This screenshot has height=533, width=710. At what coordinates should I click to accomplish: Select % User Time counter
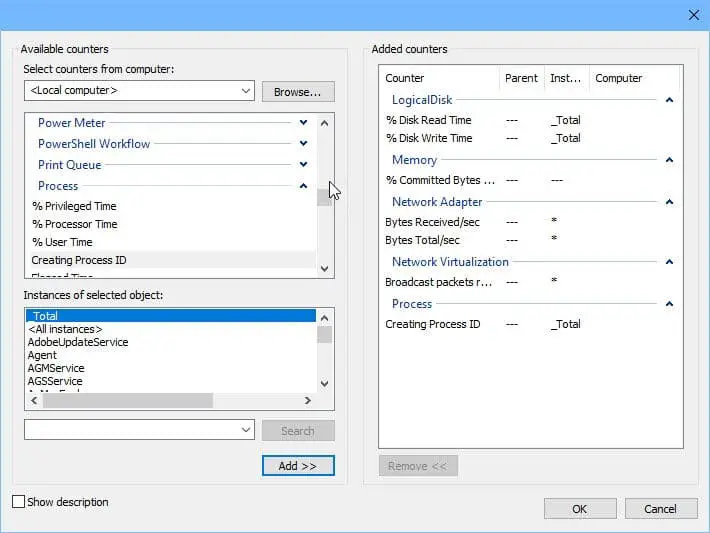click(173, 242)
